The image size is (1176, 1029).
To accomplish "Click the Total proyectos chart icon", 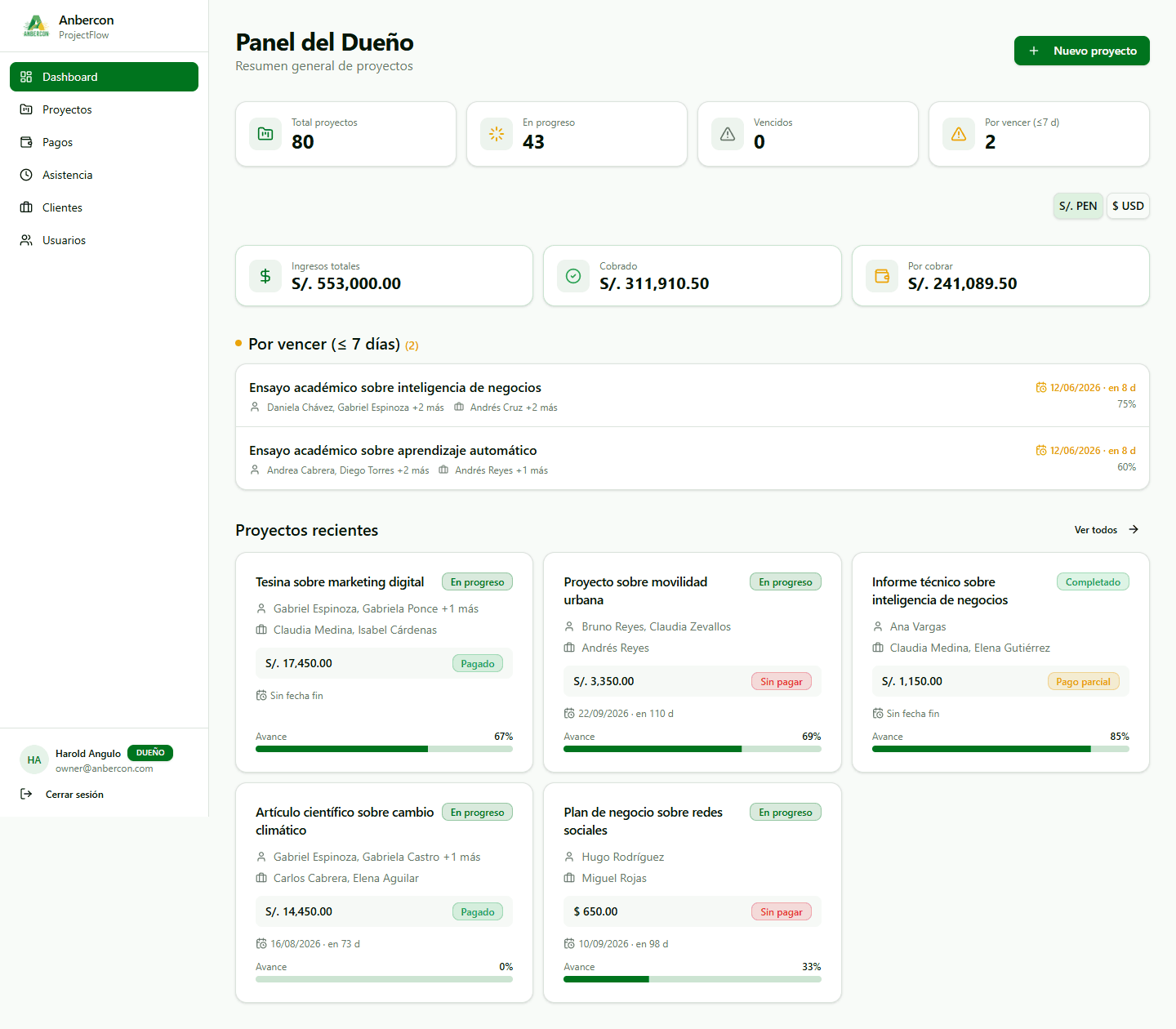I will 265,134.
